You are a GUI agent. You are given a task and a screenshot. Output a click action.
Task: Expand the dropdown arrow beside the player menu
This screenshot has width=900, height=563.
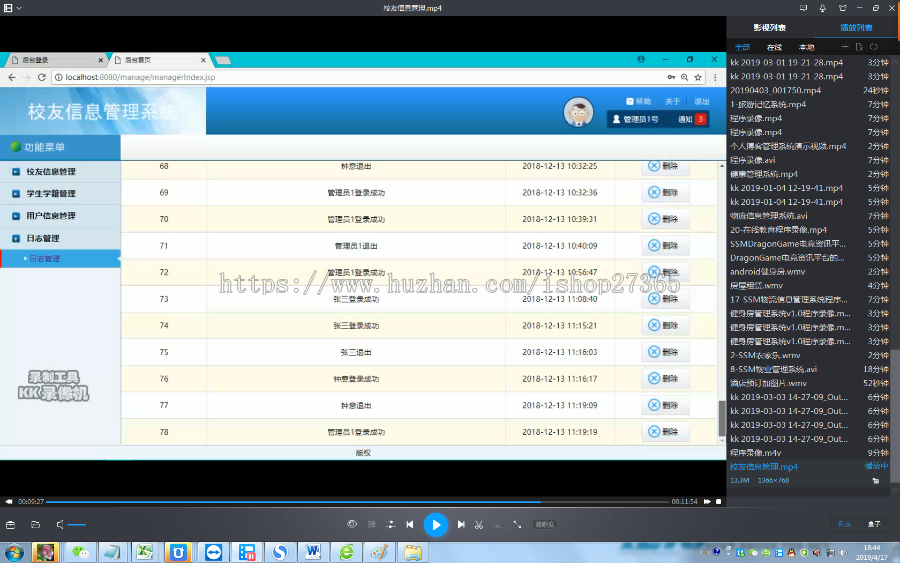tap(20, 8)
